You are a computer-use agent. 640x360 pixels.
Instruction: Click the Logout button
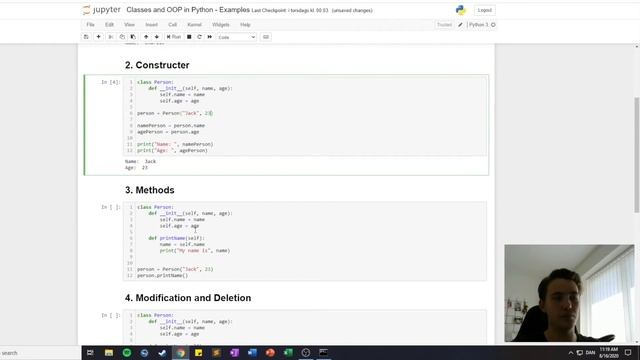[484, 10]
